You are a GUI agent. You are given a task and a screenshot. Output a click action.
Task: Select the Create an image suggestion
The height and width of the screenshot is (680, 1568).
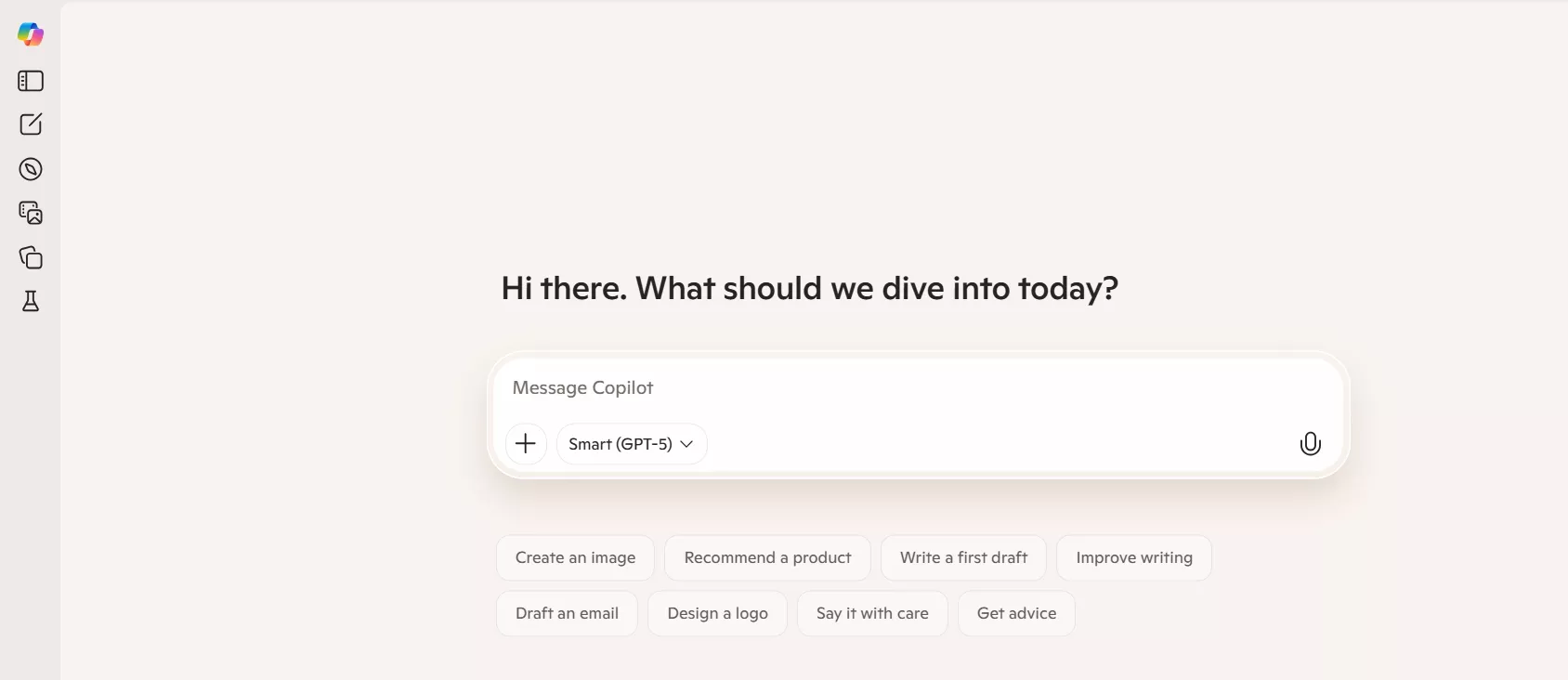(575, 557)
